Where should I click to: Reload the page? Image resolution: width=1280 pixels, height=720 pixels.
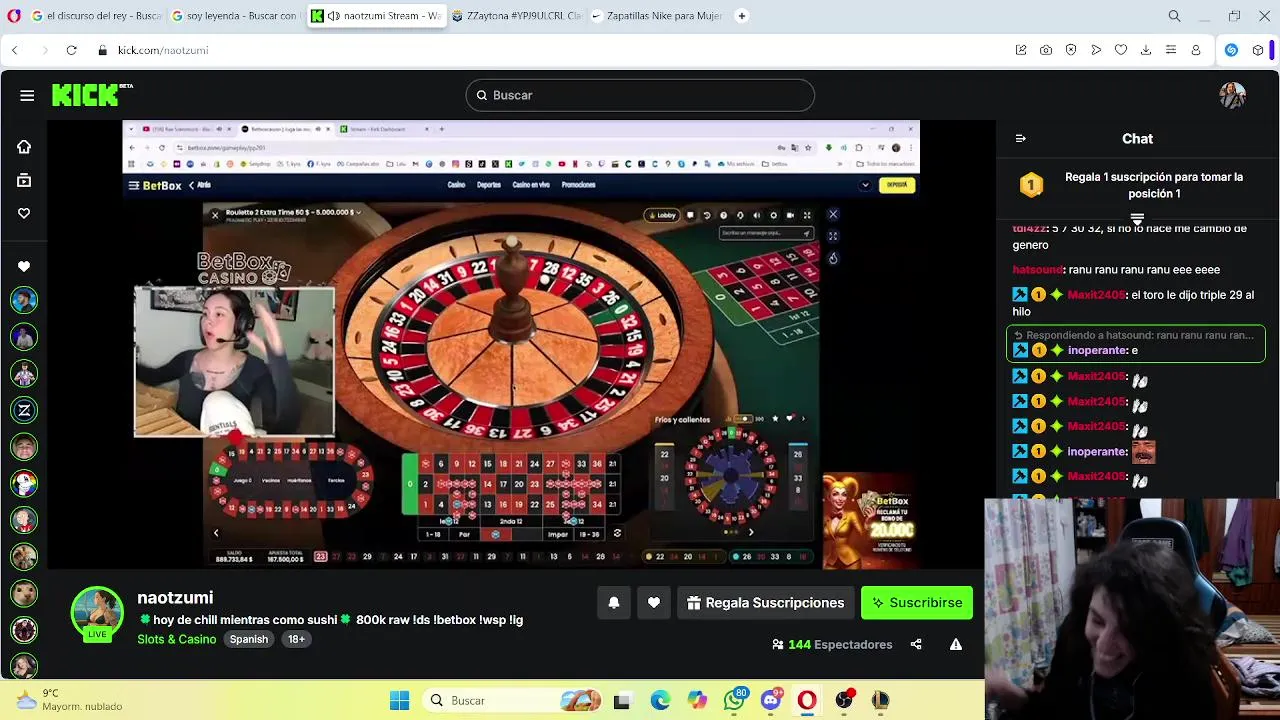click(x=72, y=50)
